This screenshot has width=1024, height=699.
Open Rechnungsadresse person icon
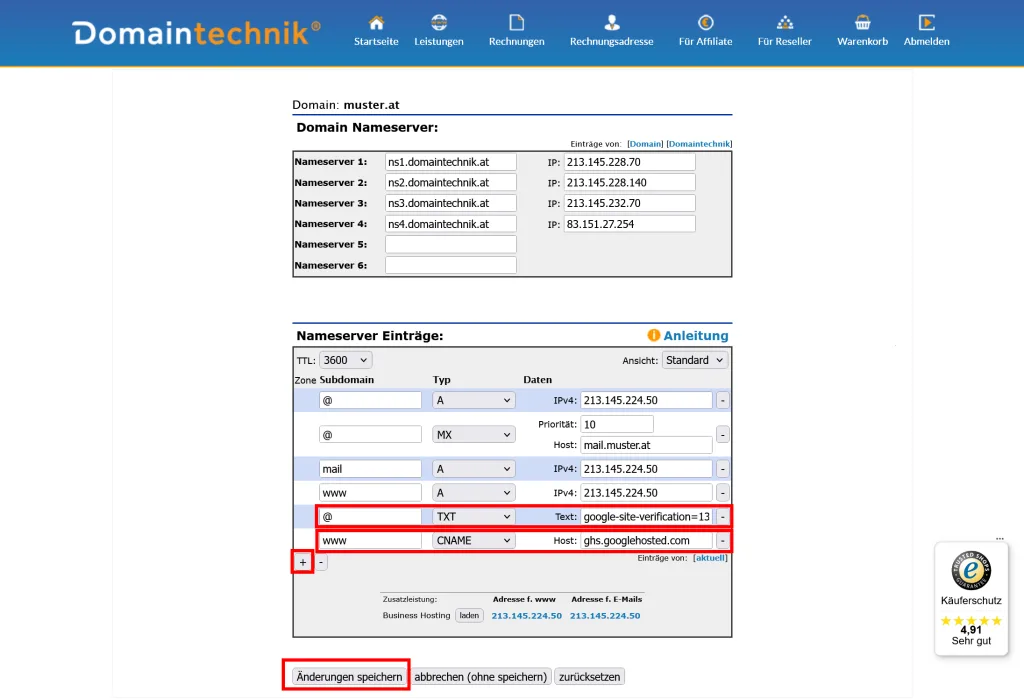click(611, 23)
